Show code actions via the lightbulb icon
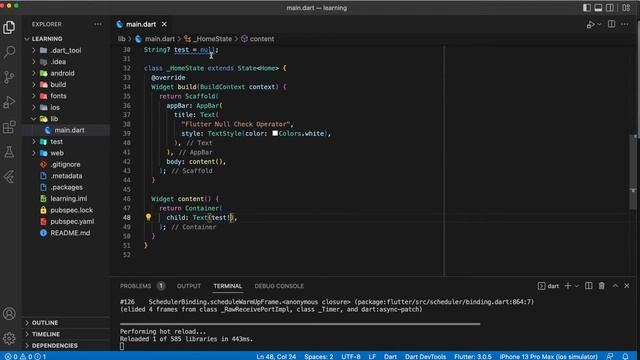Image resolution: width=640 pixels, height=360 pixels. tap(149, 217)
